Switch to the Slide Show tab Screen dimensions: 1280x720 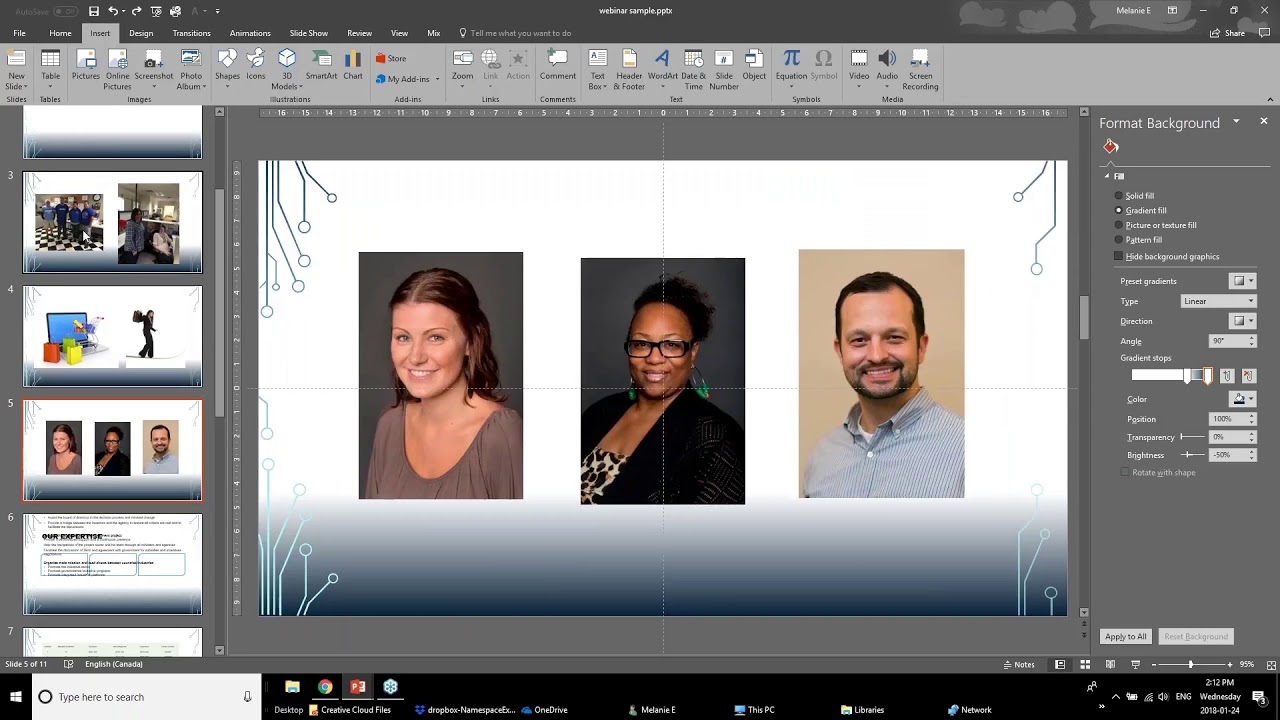[309, 33]
